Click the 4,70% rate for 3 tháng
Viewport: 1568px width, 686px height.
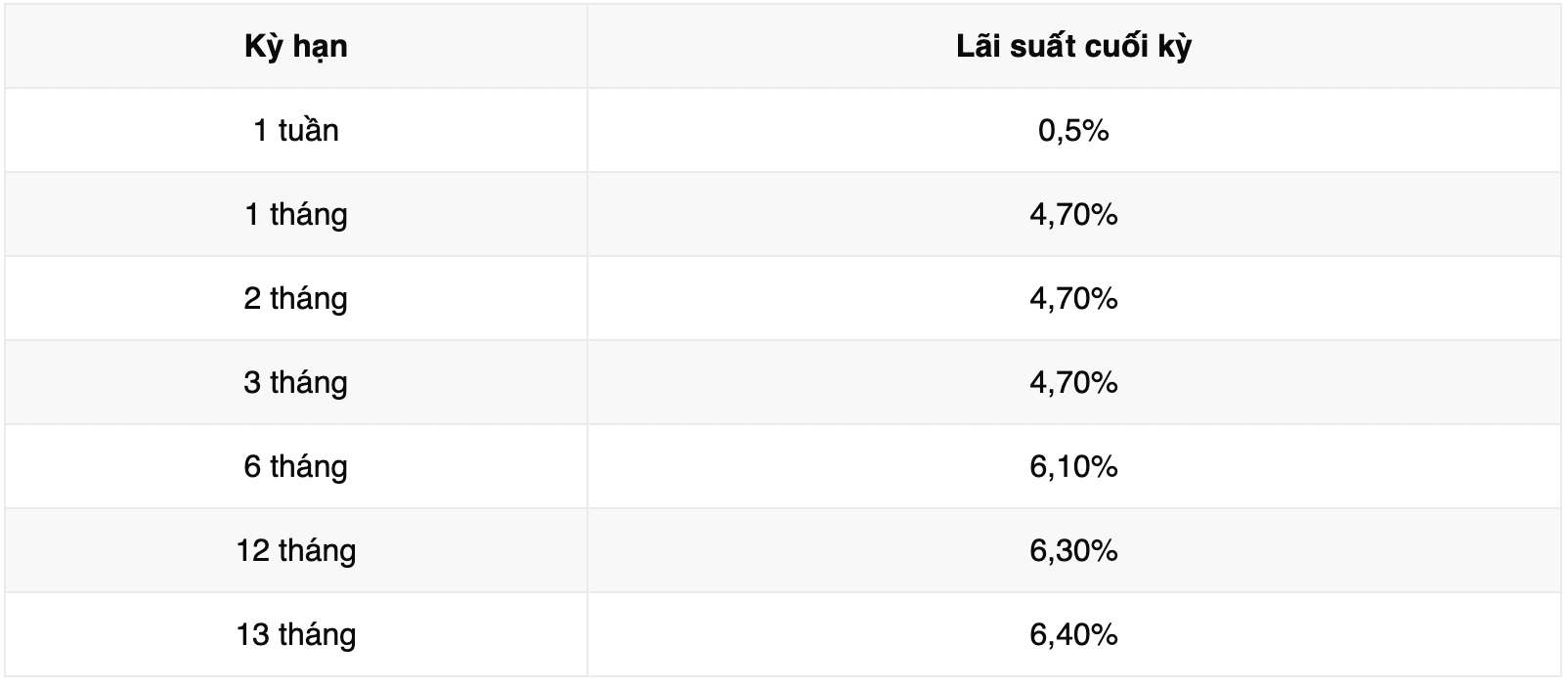click(1073, 383)
